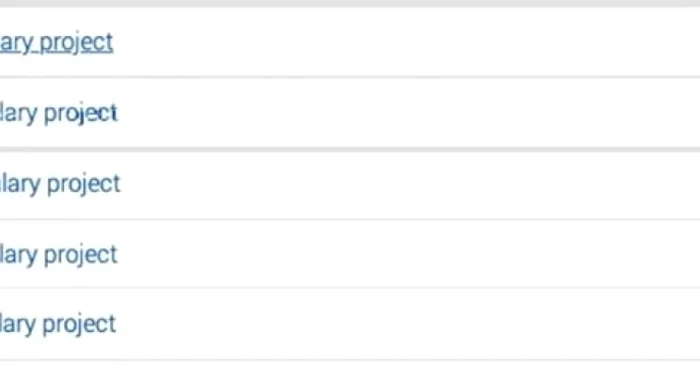
Task: Open the fourth row's project link
Action: (x=58, y=255)
